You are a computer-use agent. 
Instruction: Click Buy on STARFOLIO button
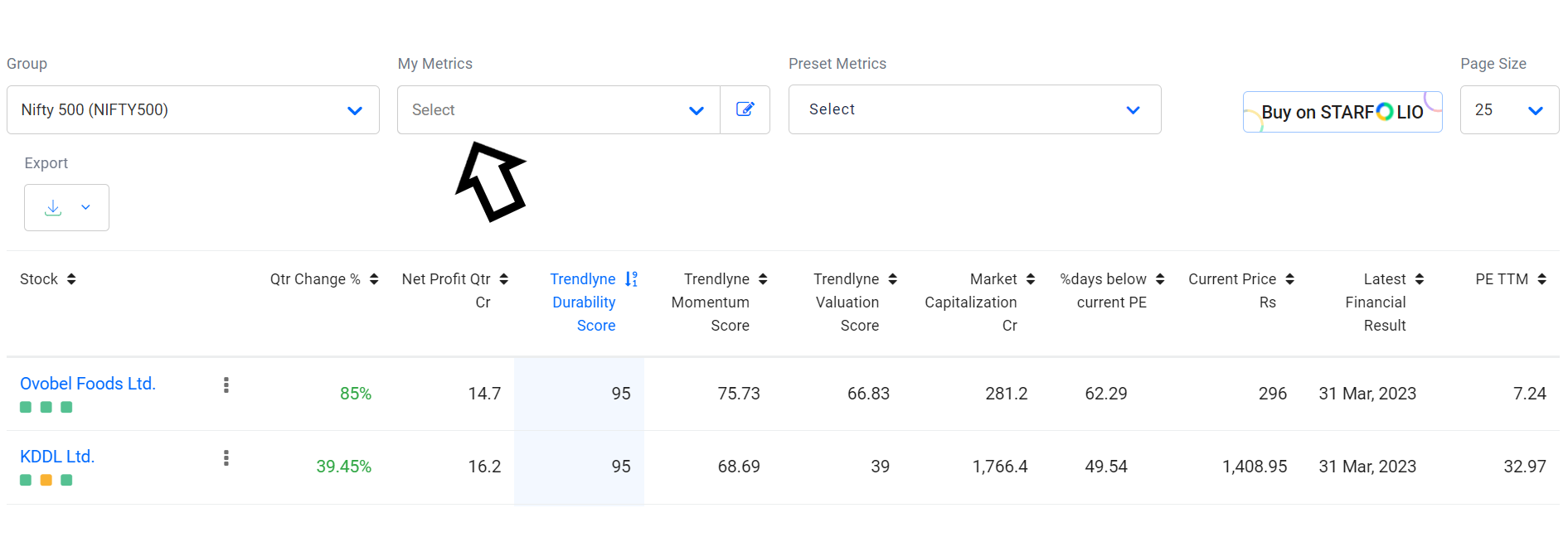point(1342,112)
